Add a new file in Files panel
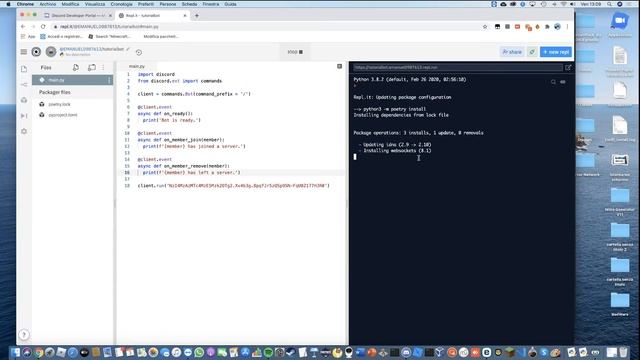Screen dimensions: 640x360 pos(76,67)
